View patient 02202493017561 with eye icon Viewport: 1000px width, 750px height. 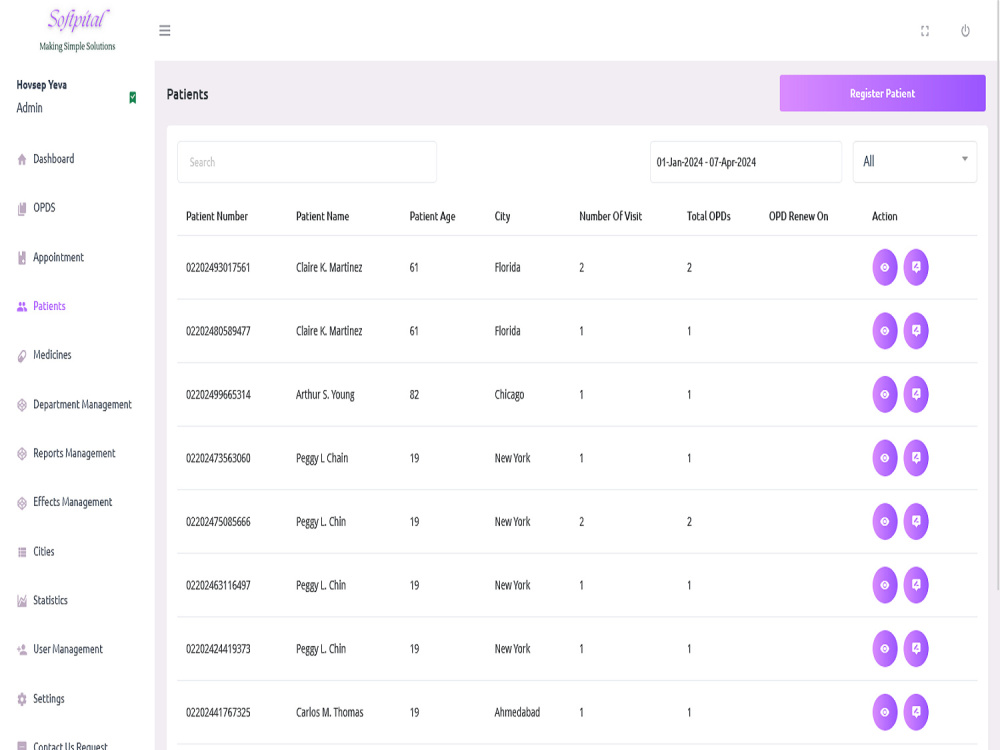885,267
